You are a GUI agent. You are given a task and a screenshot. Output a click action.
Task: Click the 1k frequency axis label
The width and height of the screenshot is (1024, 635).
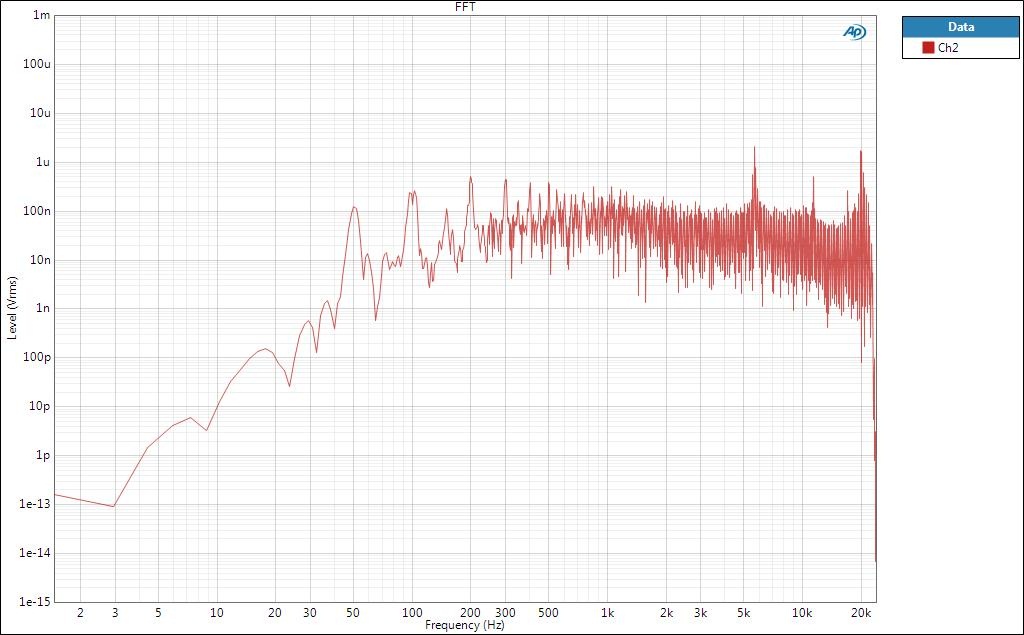(x=607, y=613)
